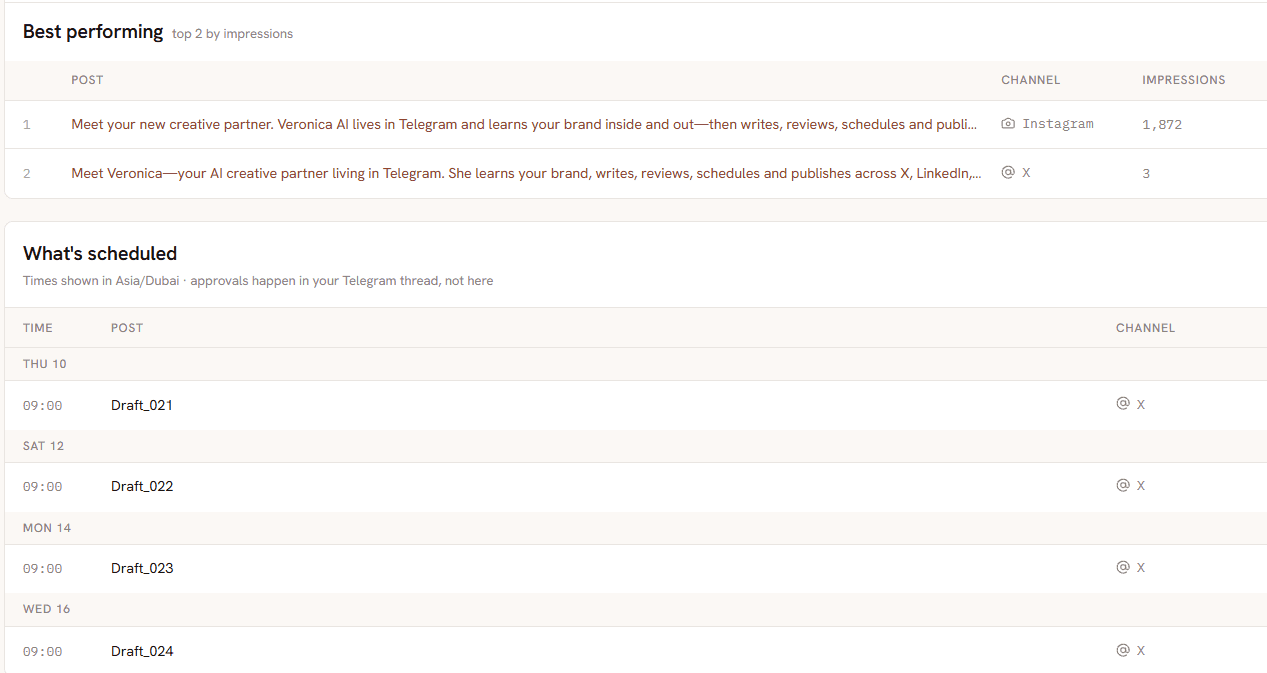Click the Instagram channel label
The height and width of the screenshot is (673, 1267).
tap(1057, 124)
